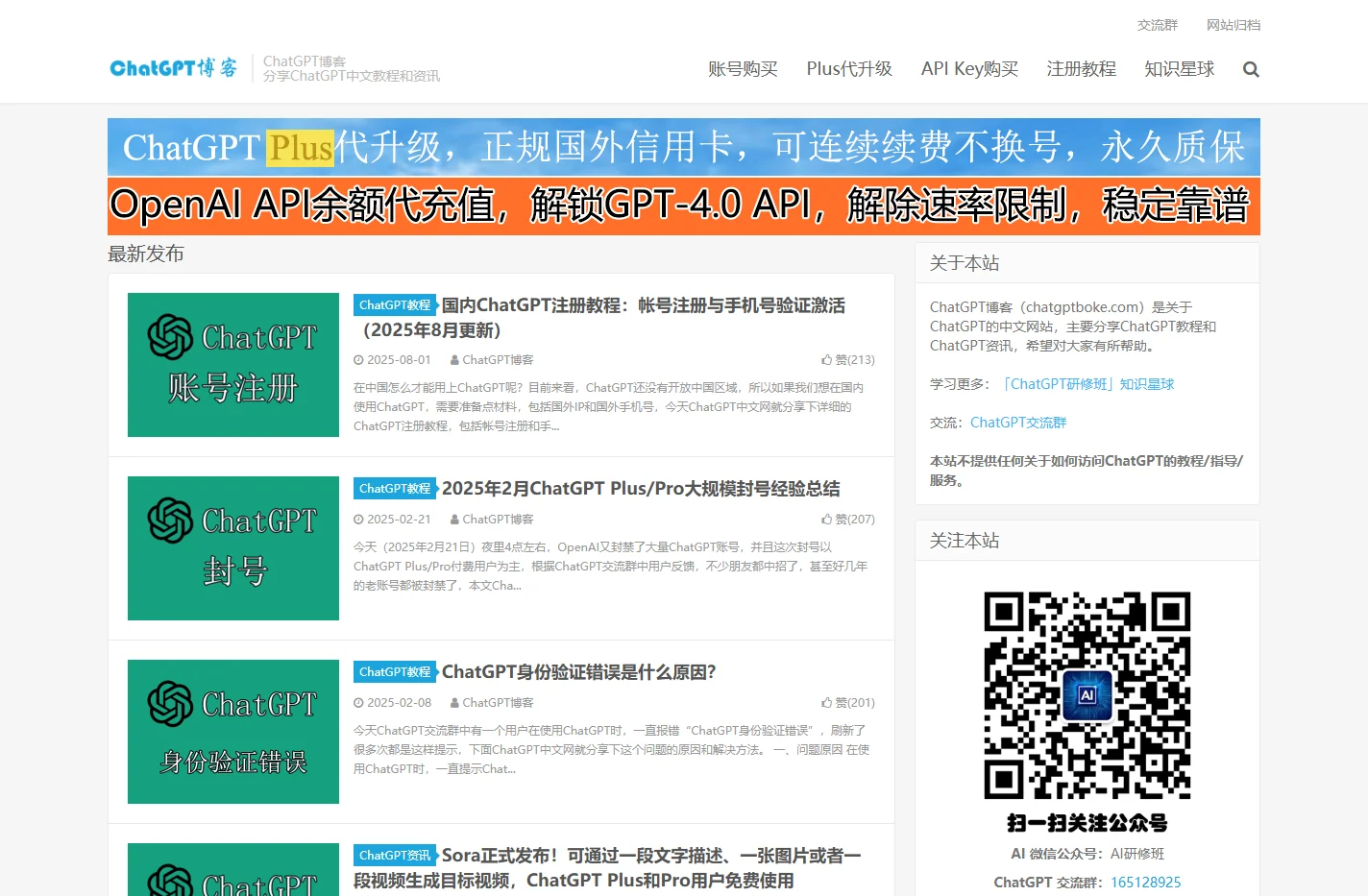Open 账号购买 menu item

click(743, 69)
